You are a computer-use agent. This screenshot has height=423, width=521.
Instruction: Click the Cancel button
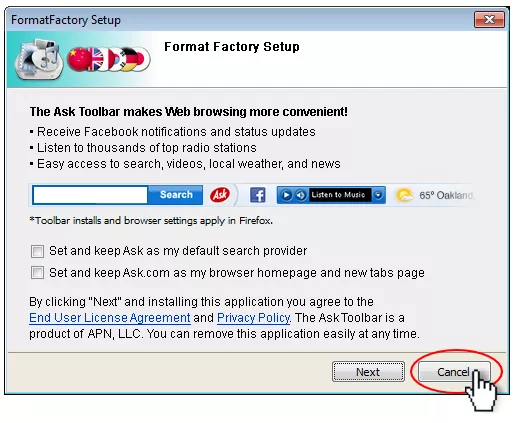pos(454,371)
